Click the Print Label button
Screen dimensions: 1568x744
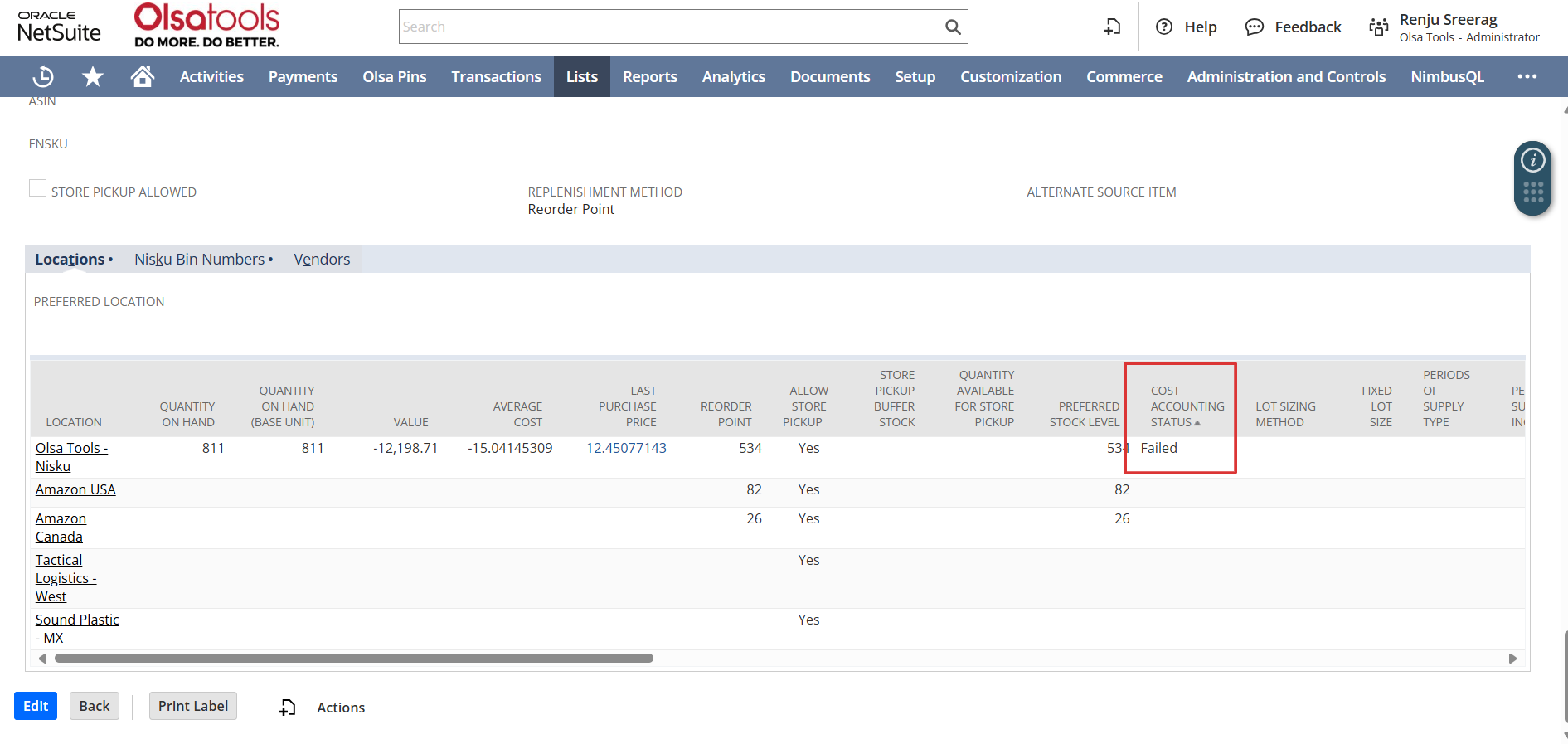click(x=193, y=706)
